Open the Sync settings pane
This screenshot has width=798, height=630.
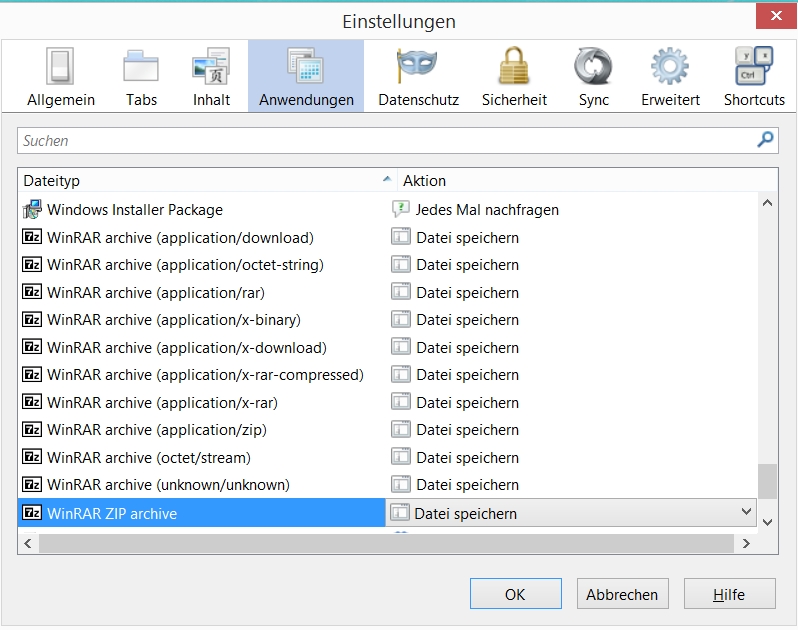(x=593, y=76)
